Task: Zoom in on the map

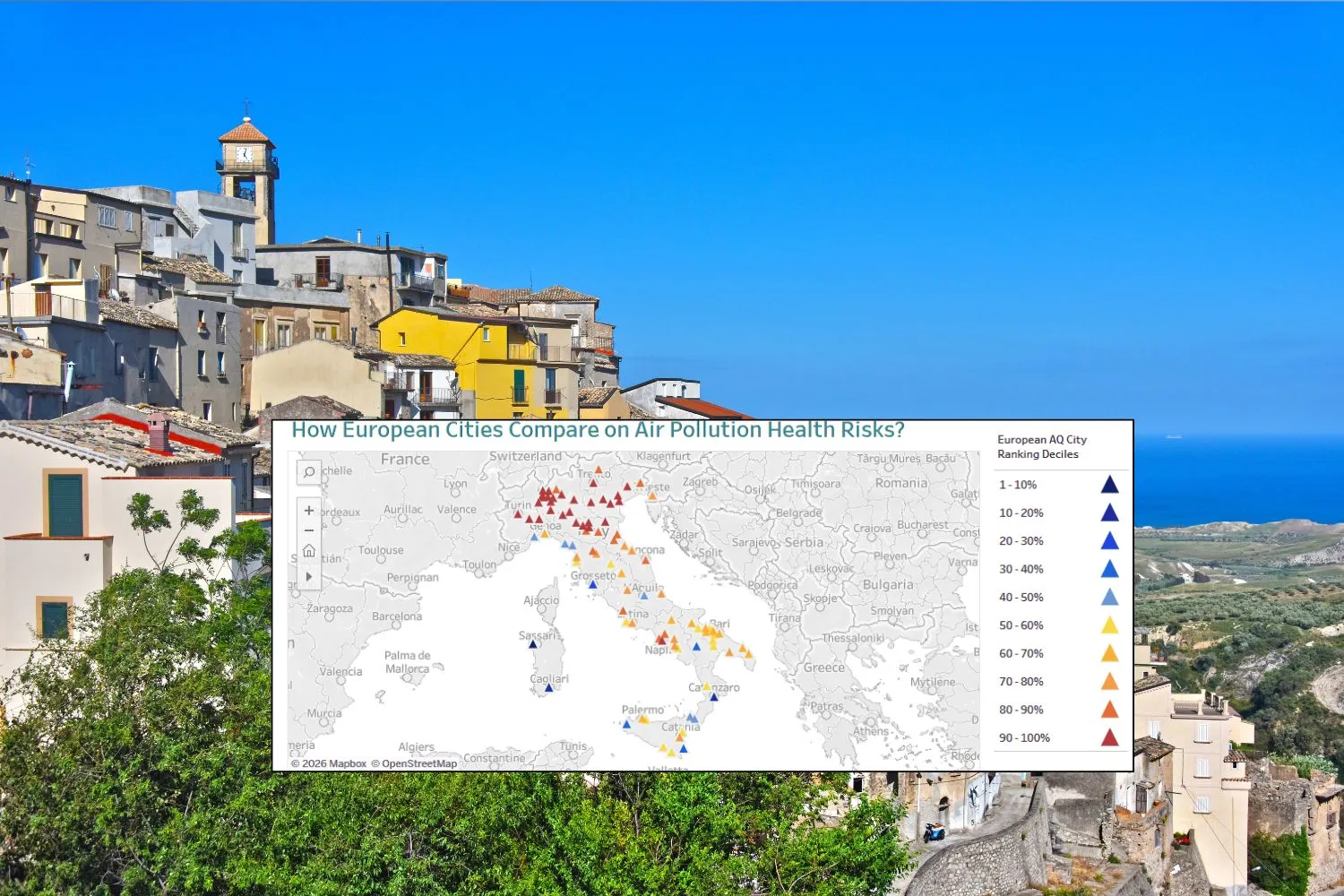Action: (x=309, y=510)
